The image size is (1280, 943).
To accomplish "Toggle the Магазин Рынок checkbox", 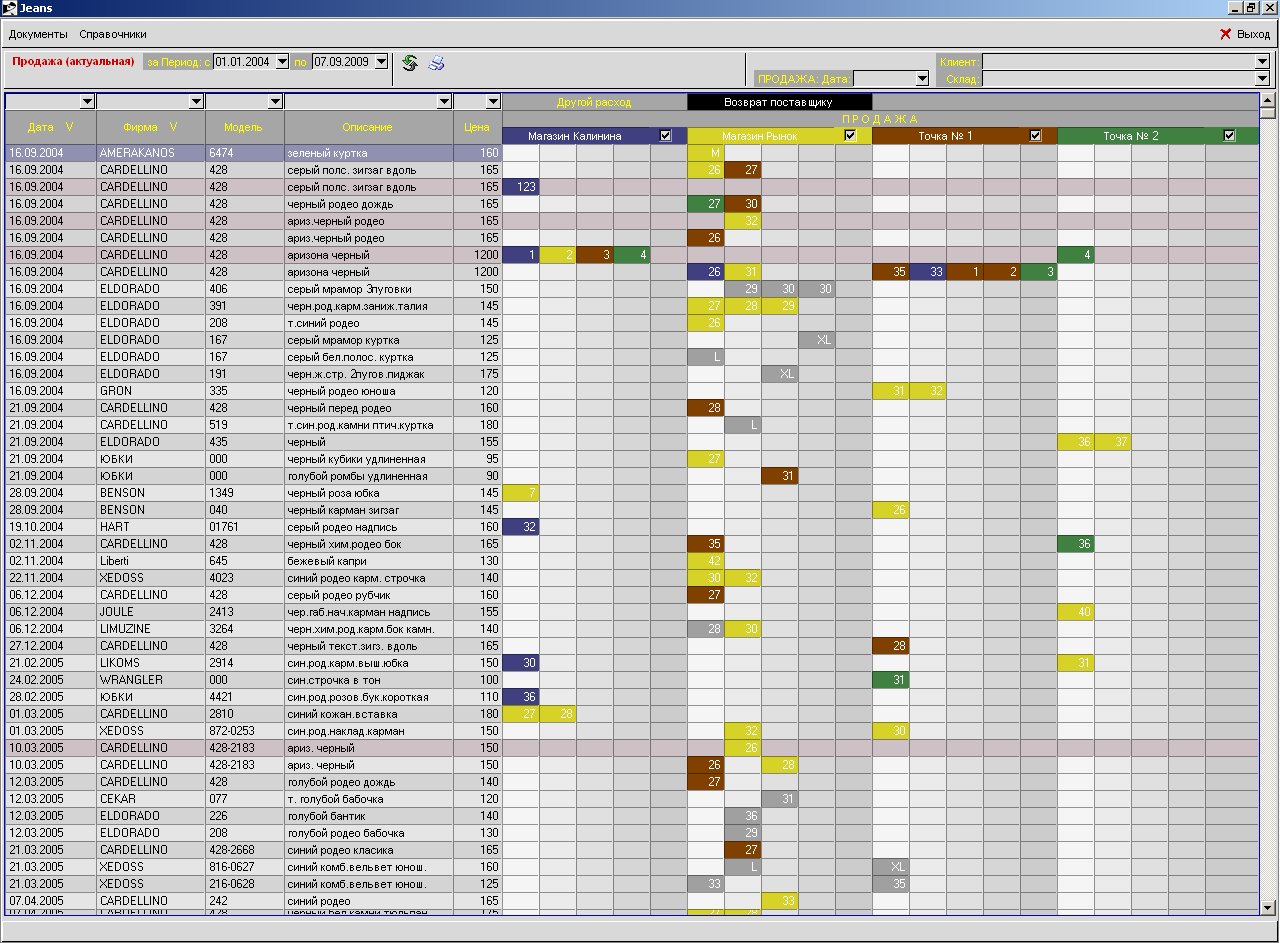I will click(x=851, y=136).
